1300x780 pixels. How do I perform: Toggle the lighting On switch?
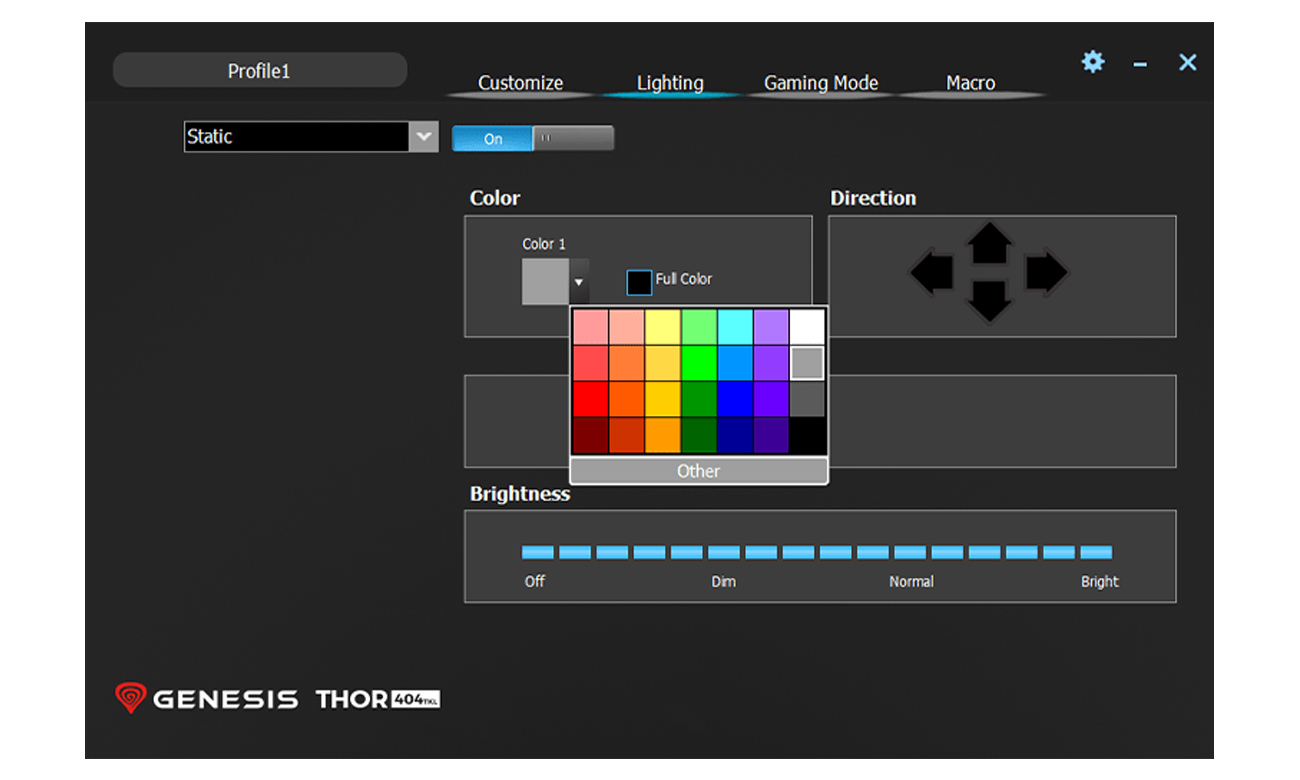[492, 139]
